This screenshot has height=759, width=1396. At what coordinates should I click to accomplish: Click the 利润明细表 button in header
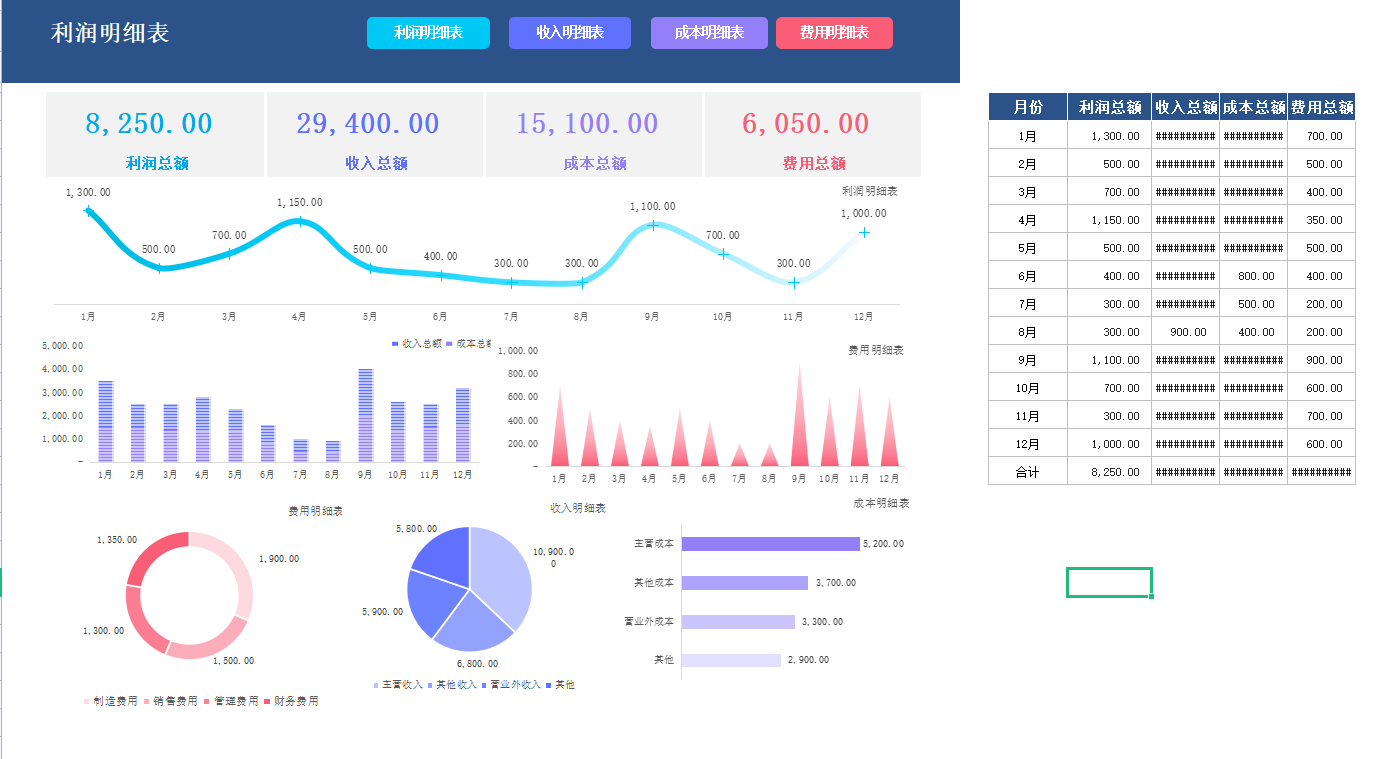point(428,33)
